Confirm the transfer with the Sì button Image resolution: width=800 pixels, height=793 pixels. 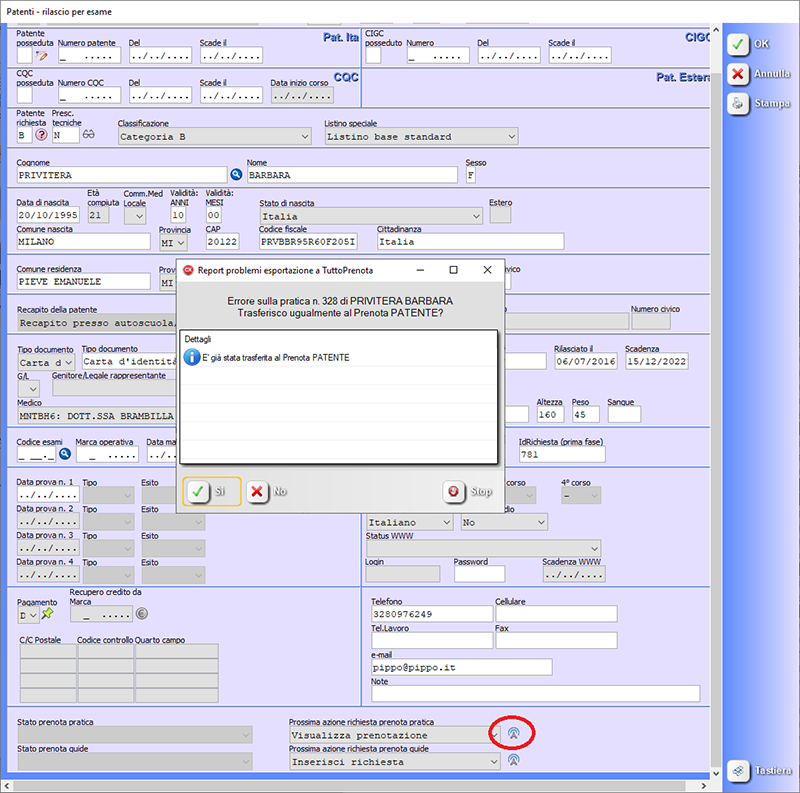(x=212, y=492)
